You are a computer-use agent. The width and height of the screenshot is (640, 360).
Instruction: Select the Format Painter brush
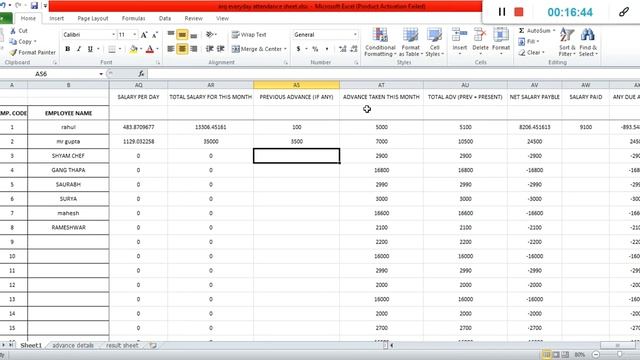pyautogui.click(x=13, y=52)
